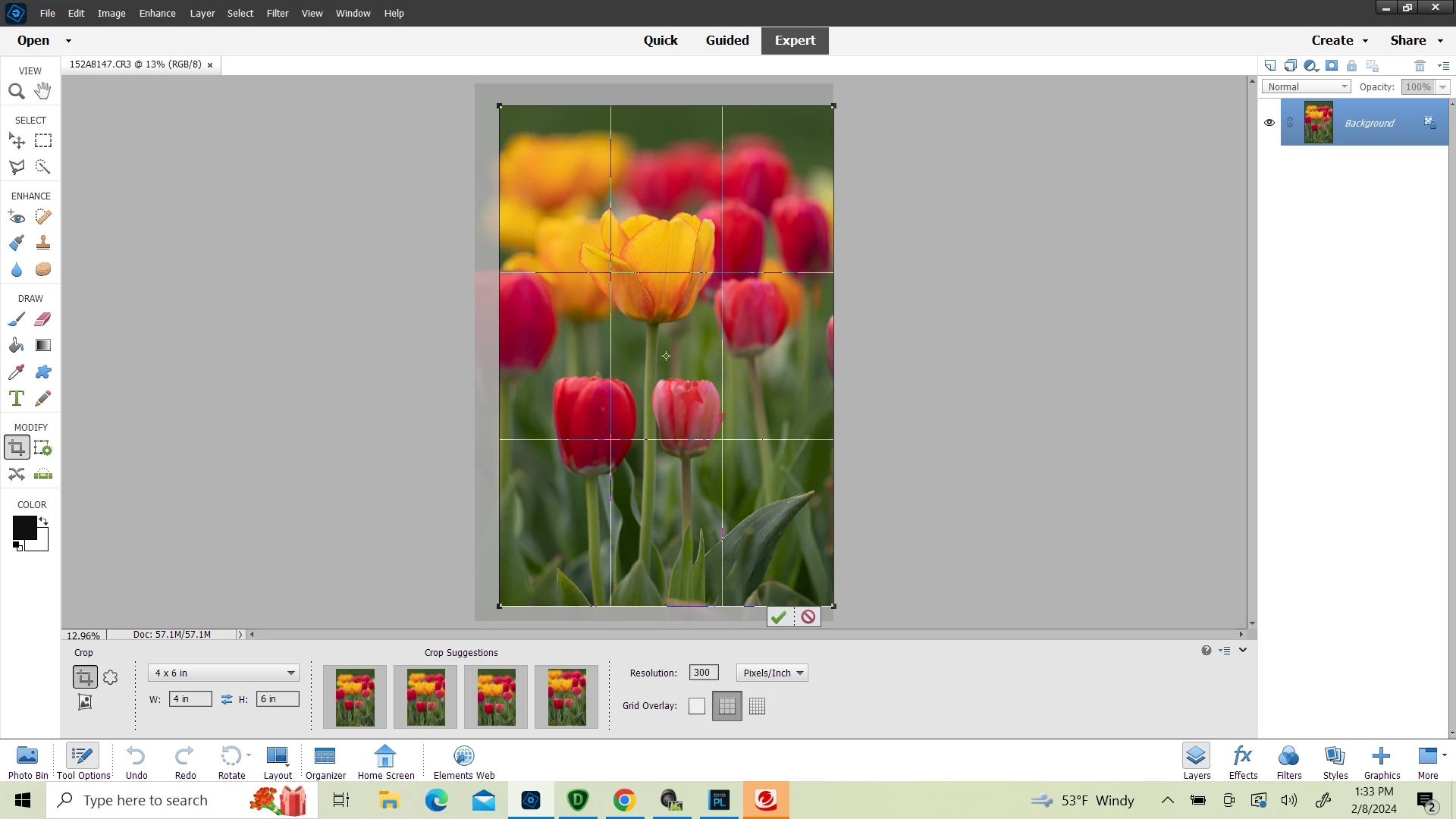1456x819 pixels.
Task: Select the Rectangular Marquee tool
Action: click(43, 141)
